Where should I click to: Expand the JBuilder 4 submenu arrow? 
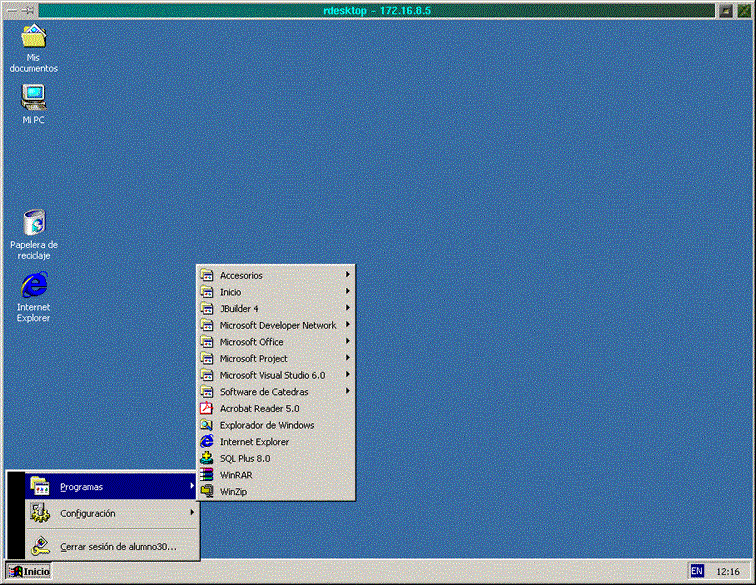[x=347, y=308]
